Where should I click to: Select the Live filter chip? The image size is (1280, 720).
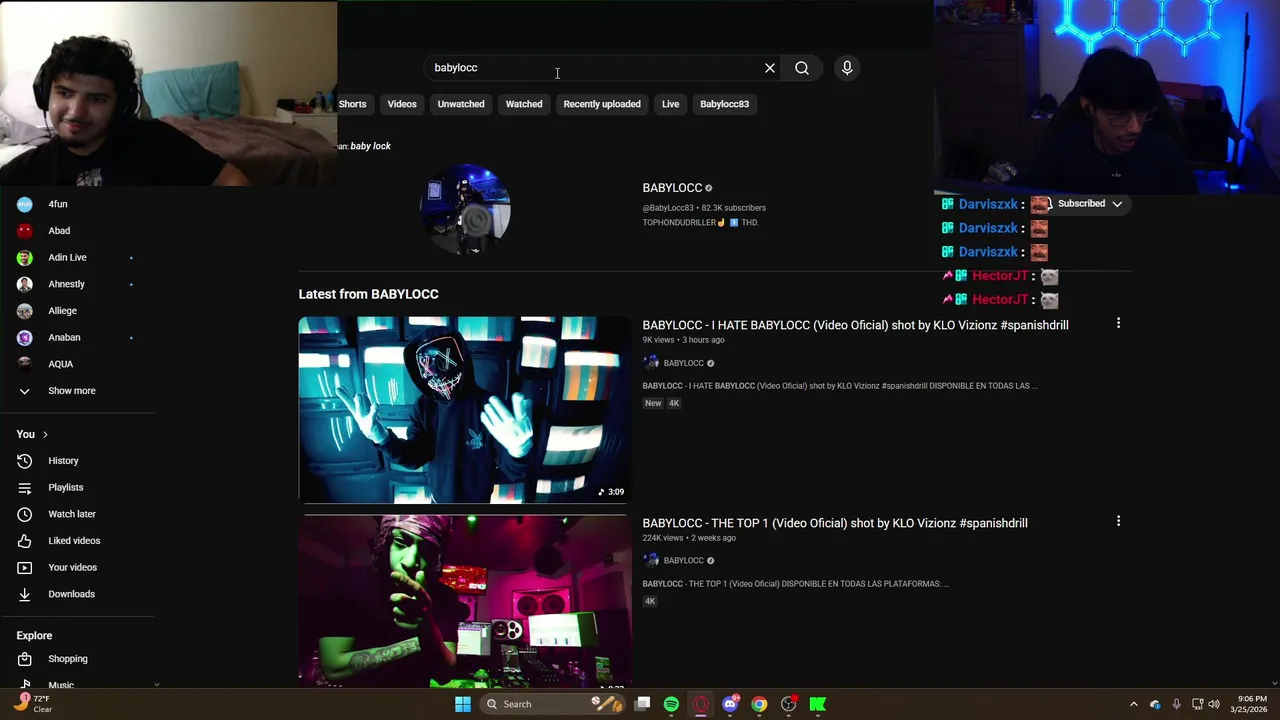(670, 104)
